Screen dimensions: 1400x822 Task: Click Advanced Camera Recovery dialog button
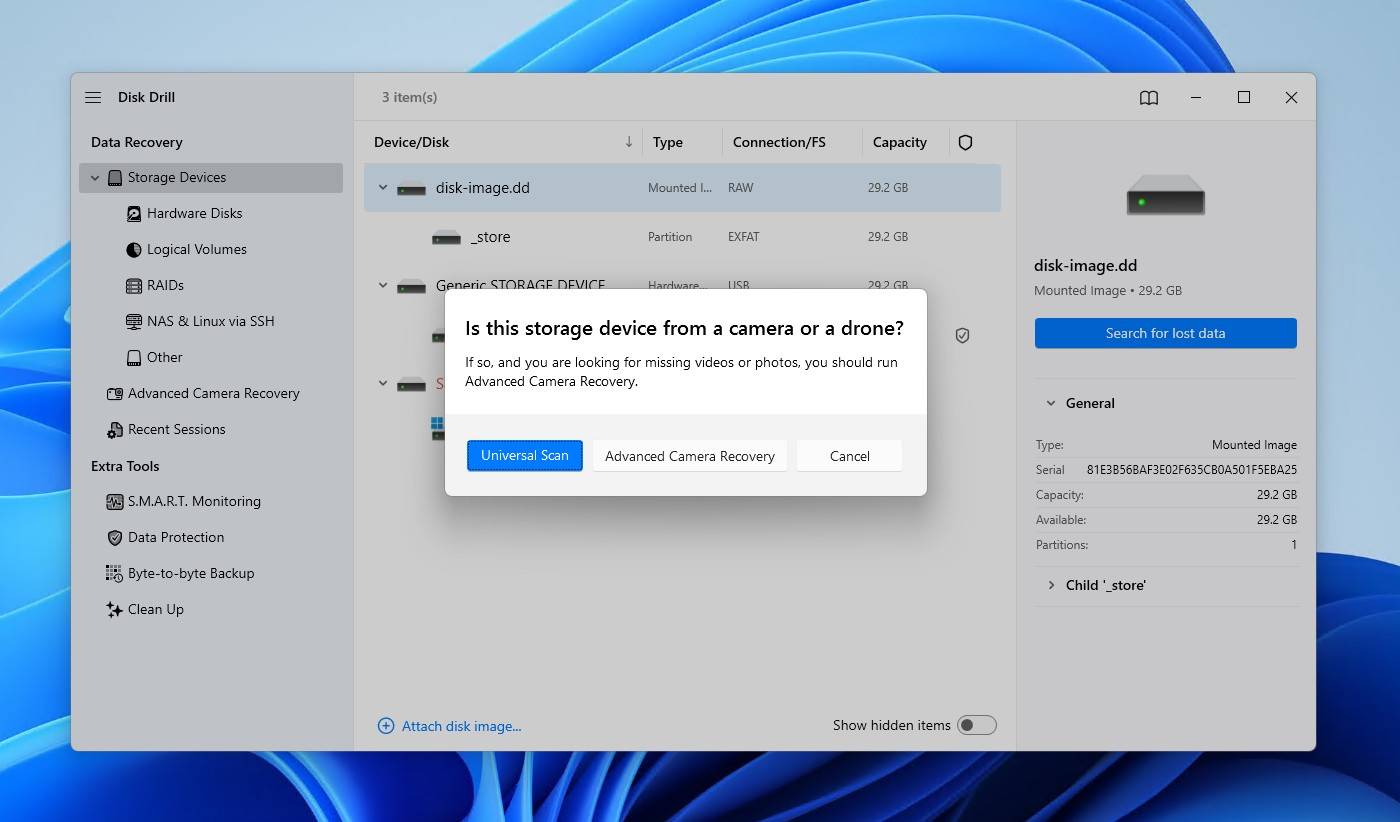coord(690,456)
